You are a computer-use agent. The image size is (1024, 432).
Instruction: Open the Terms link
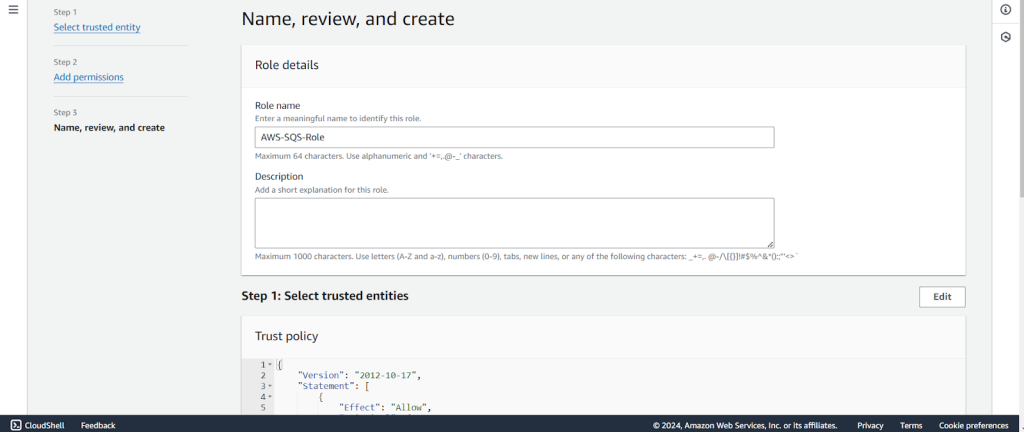(911, 425)
